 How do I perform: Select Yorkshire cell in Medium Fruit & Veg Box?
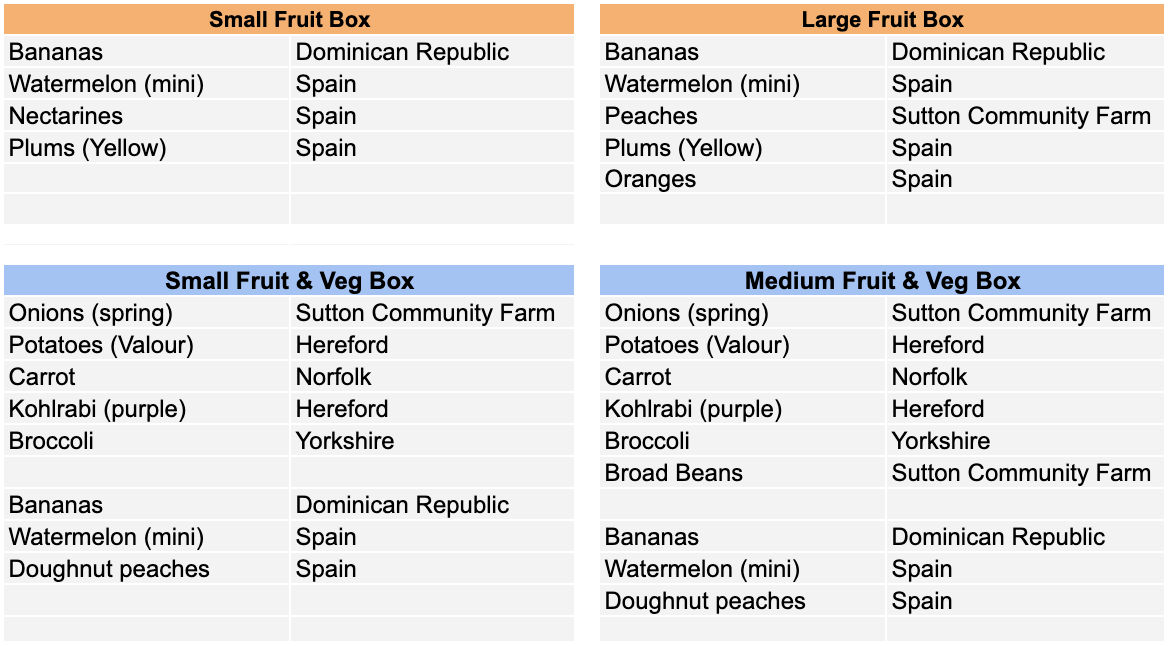1025,440
